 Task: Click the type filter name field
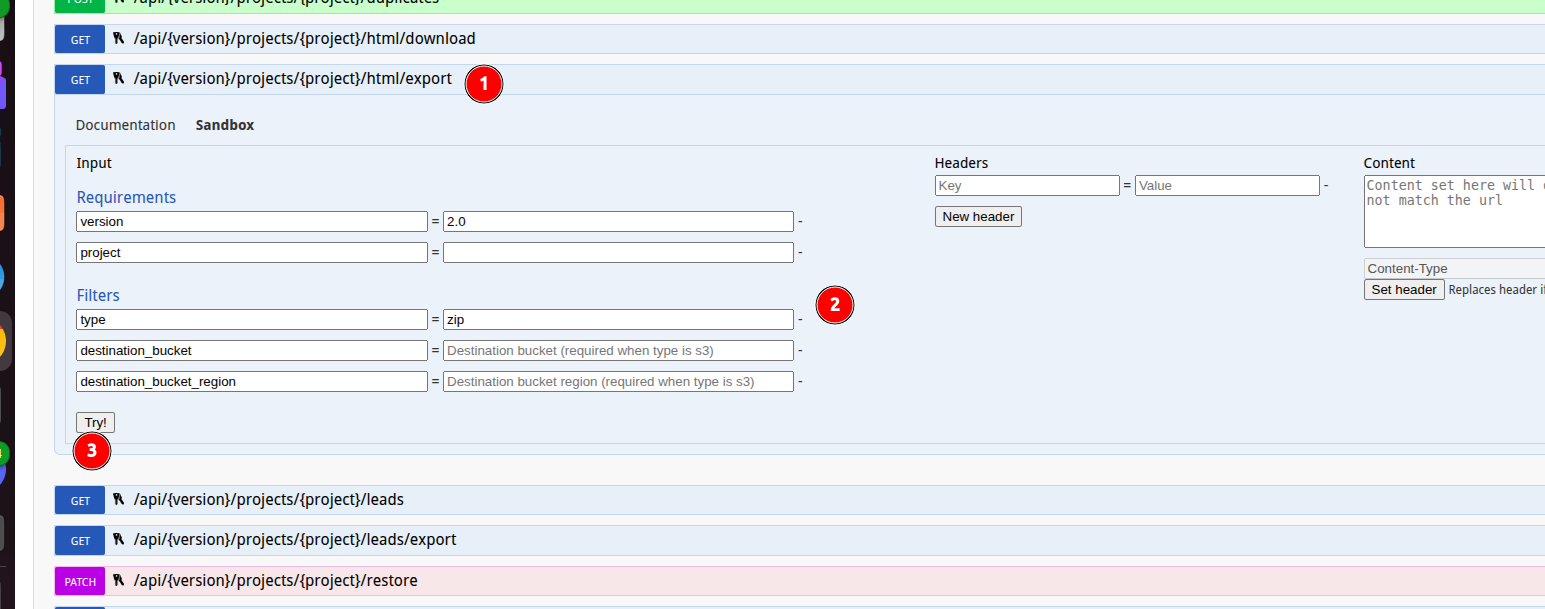tap(252, 320)
